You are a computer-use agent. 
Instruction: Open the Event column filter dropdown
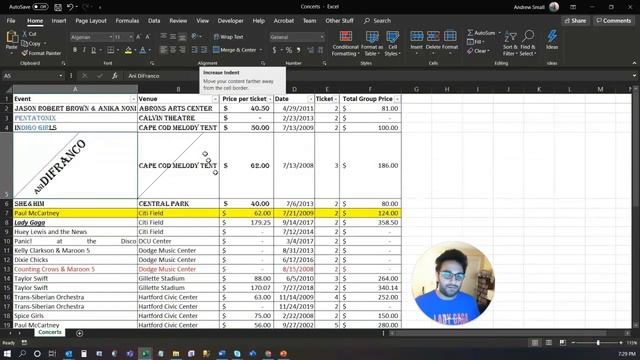pyautogui.click(x=133, y=99)
